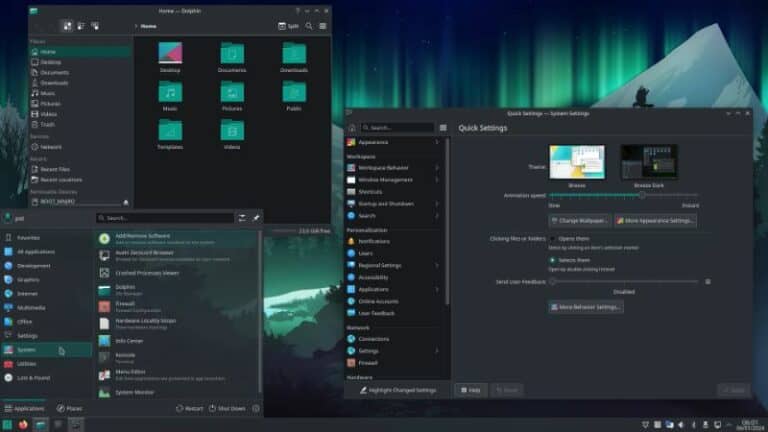
Task: Click the launcher configure sliders icon
Action: (242, 218)
